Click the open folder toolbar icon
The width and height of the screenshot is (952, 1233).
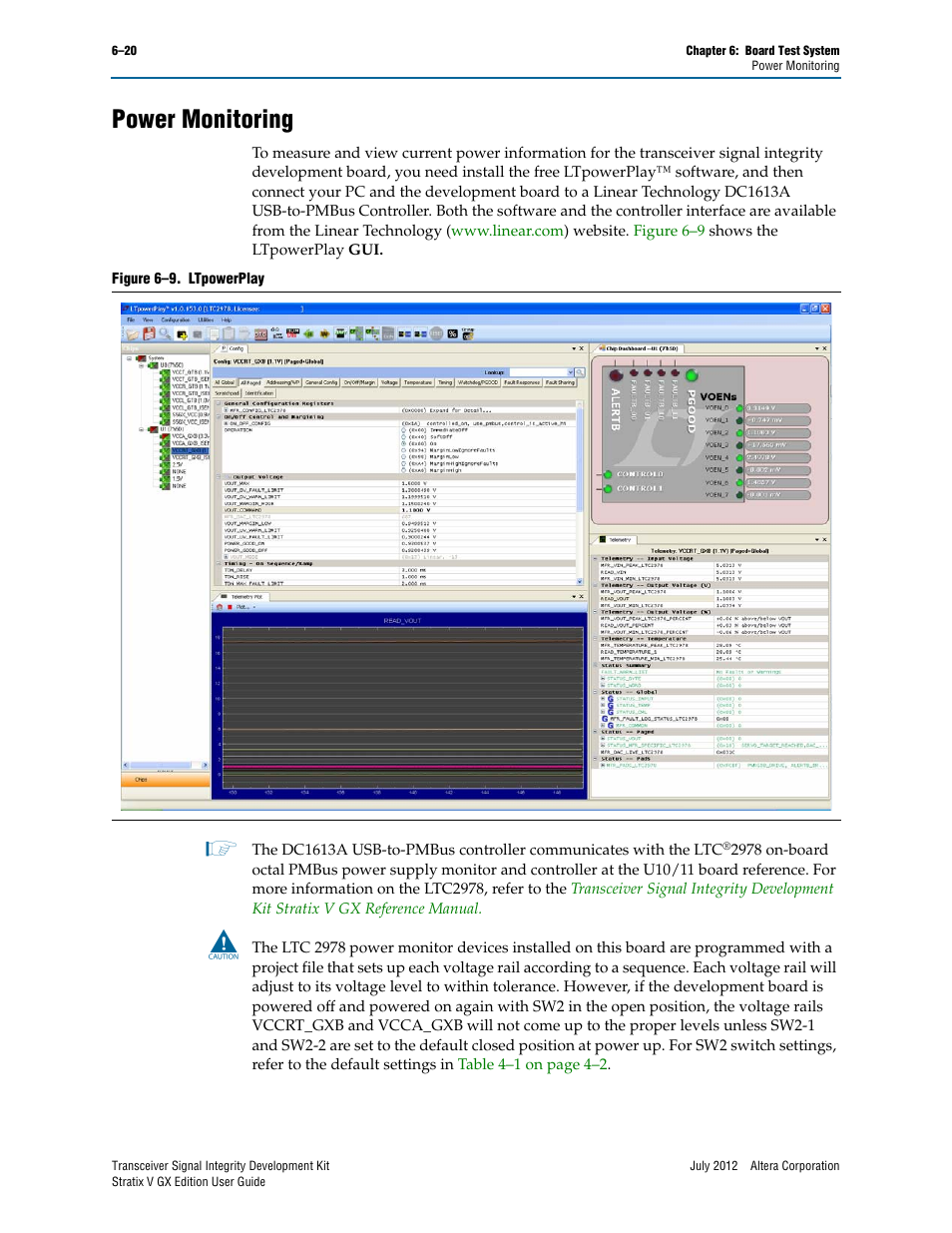click(x=132, y=333)
